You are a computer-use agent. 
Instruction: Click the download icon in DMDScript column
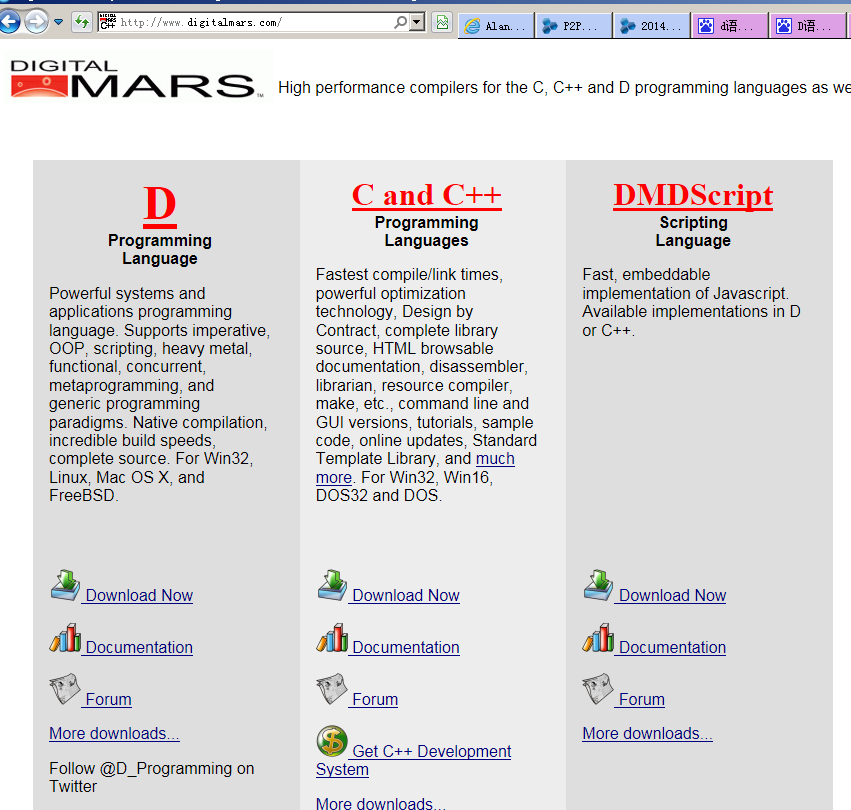click(599, 585)
